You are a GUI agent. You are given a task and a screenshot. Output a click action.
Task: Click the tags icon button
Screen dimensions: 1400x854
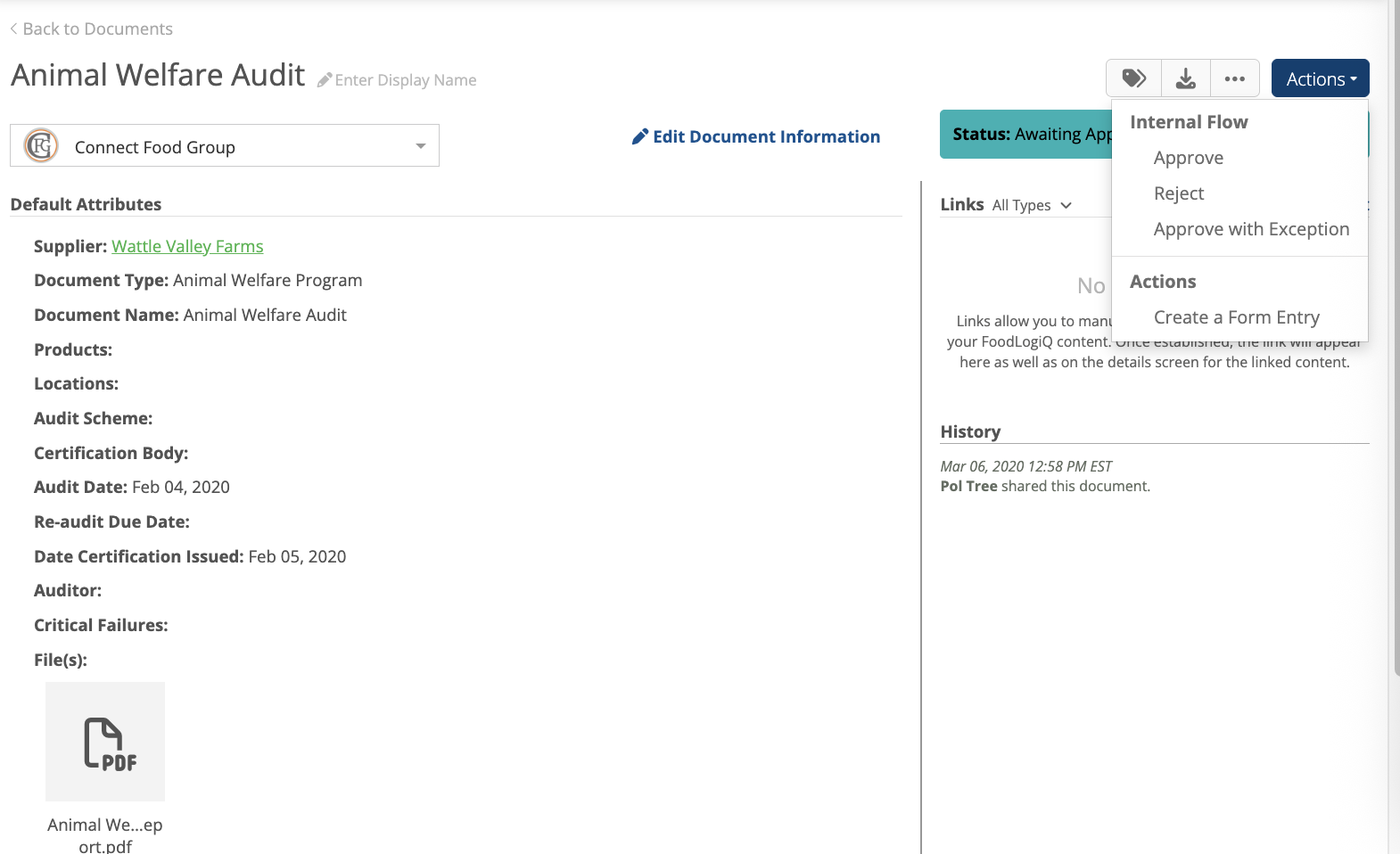coord(1133,78)
